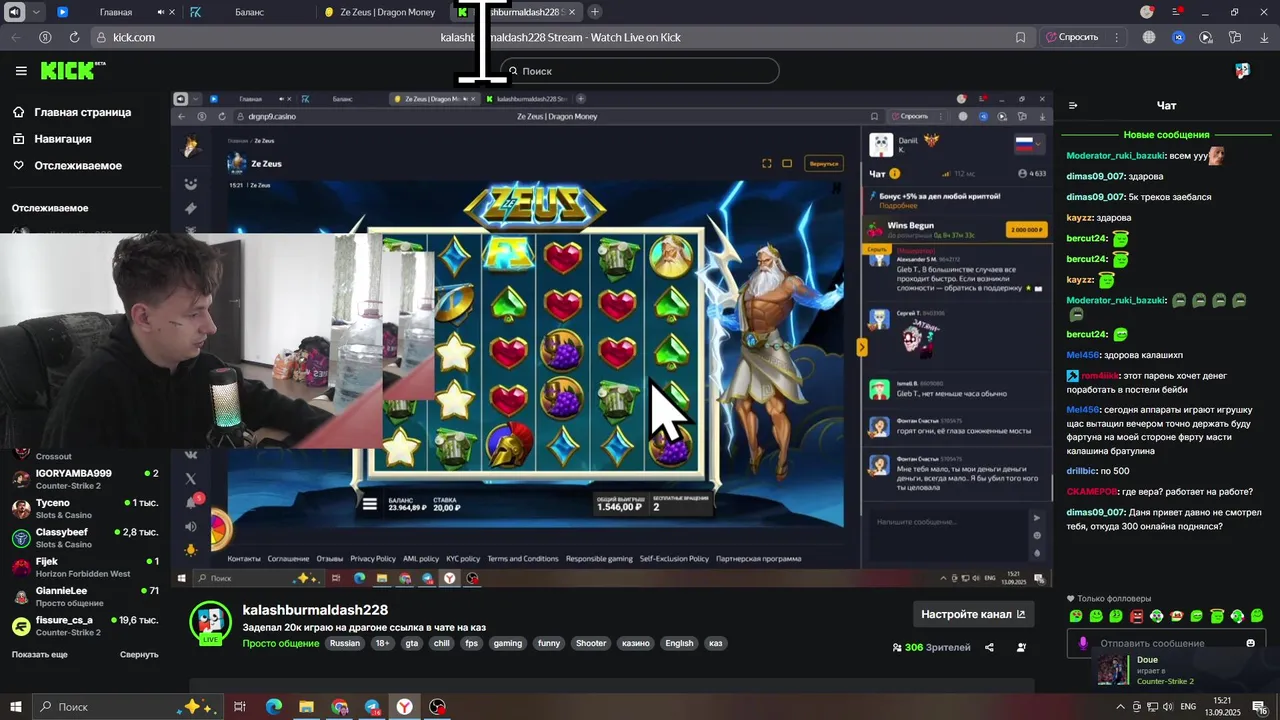
Task: Click the moderator users icon beside share
Action: (1021, 647)
